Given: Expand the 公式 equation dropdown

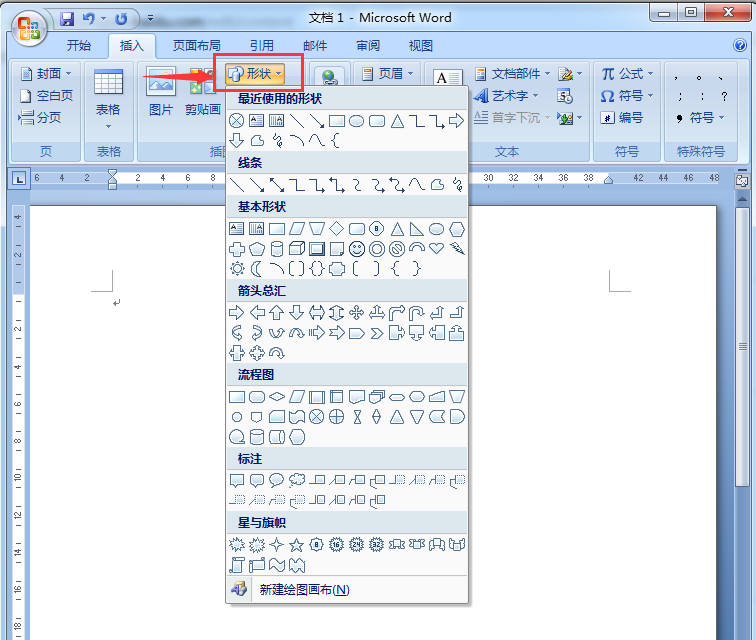Looking at the screenshot, I should coord(627,74).
